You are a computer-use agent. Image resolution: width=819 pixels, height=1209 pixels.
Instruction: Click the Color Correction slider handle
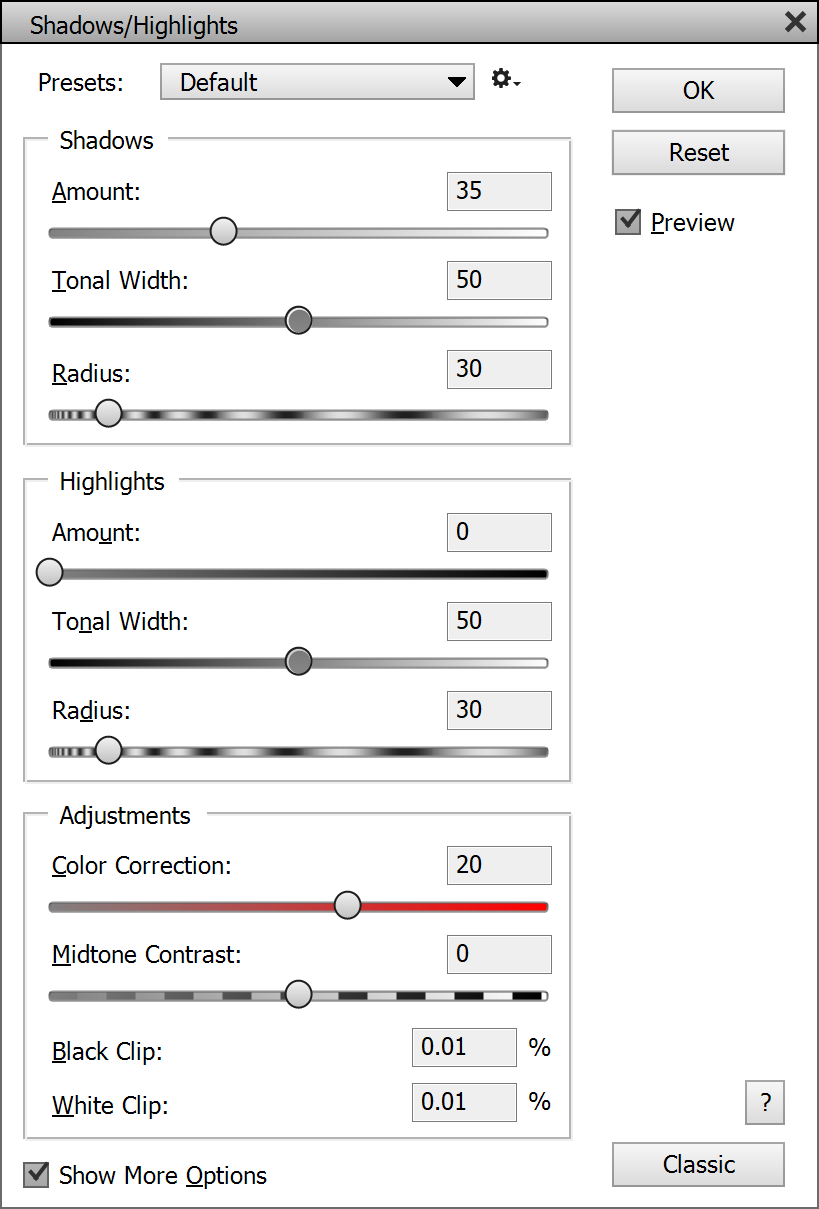[x=347, y=906]
